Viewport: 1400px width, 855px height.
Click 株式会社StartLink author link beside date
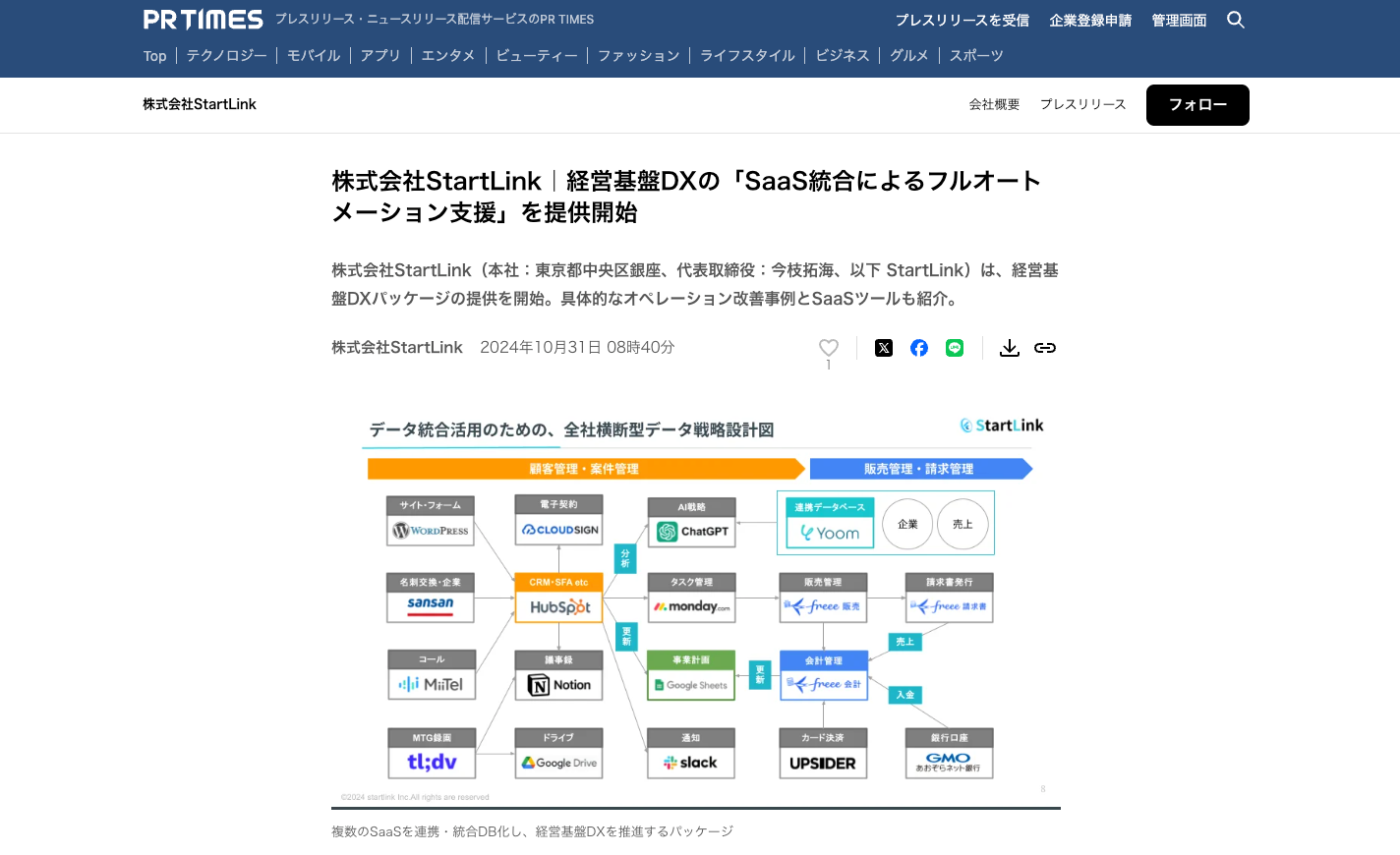397,347
